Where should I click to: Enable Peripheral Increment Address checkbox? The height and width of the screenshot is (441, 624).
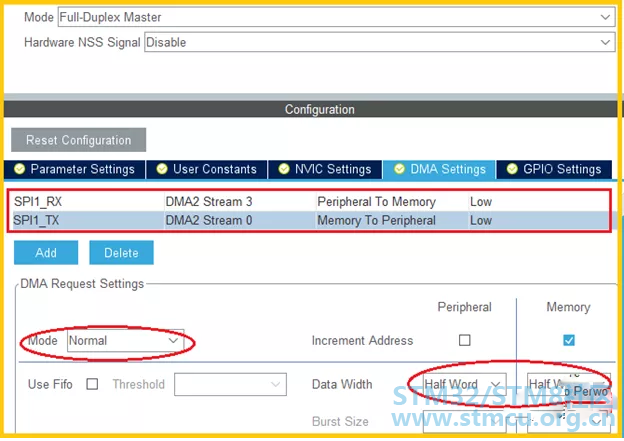[x=464, y=340]
